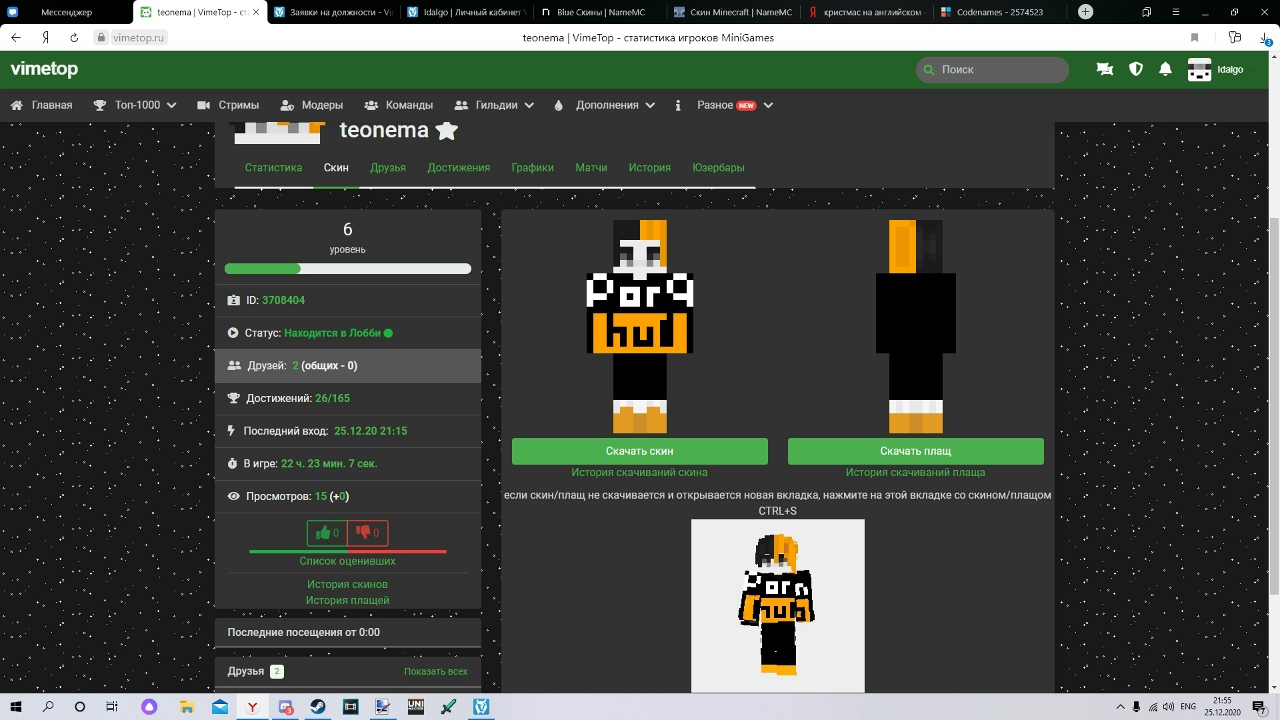This screenshot has width=1280, height=720.
Task: Expand the Топ-1000 dropdown menu
Action: pyautogui.click(x=135, y=105)
